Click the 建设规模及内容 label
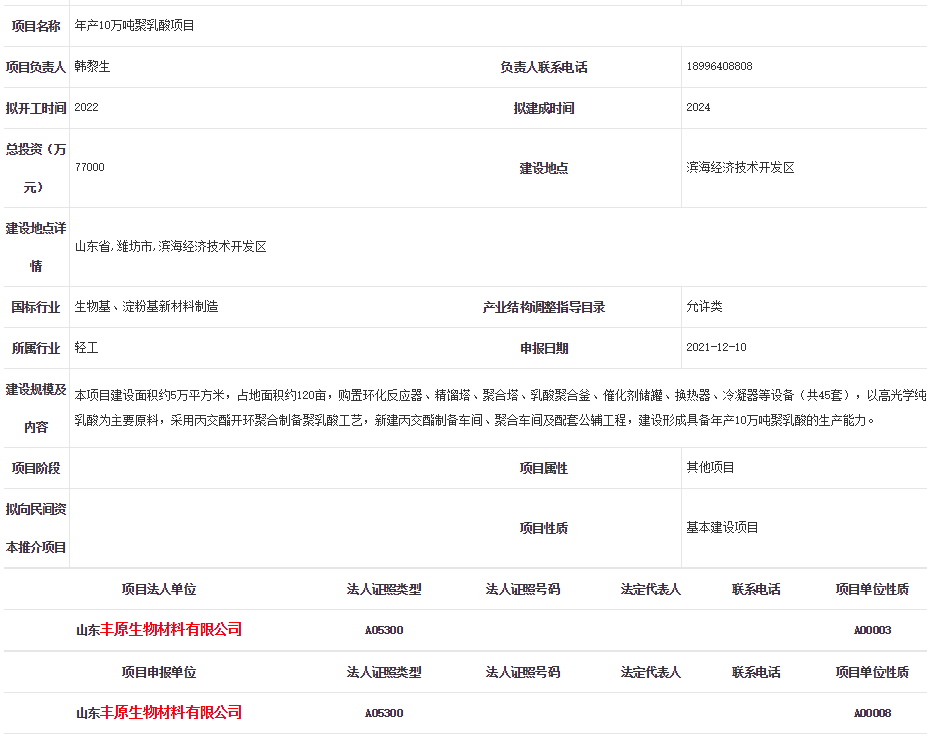Screen dimensions: 927x735 click(x=36, y=408)
